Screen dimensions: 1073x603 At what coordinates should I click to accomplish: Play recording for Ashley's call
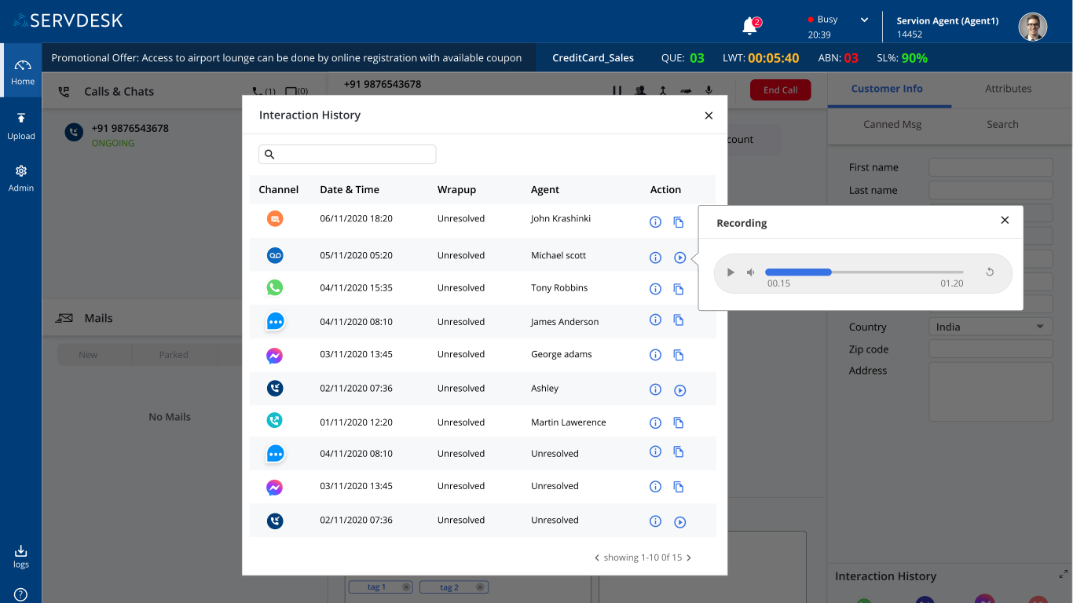coord(679,390)
